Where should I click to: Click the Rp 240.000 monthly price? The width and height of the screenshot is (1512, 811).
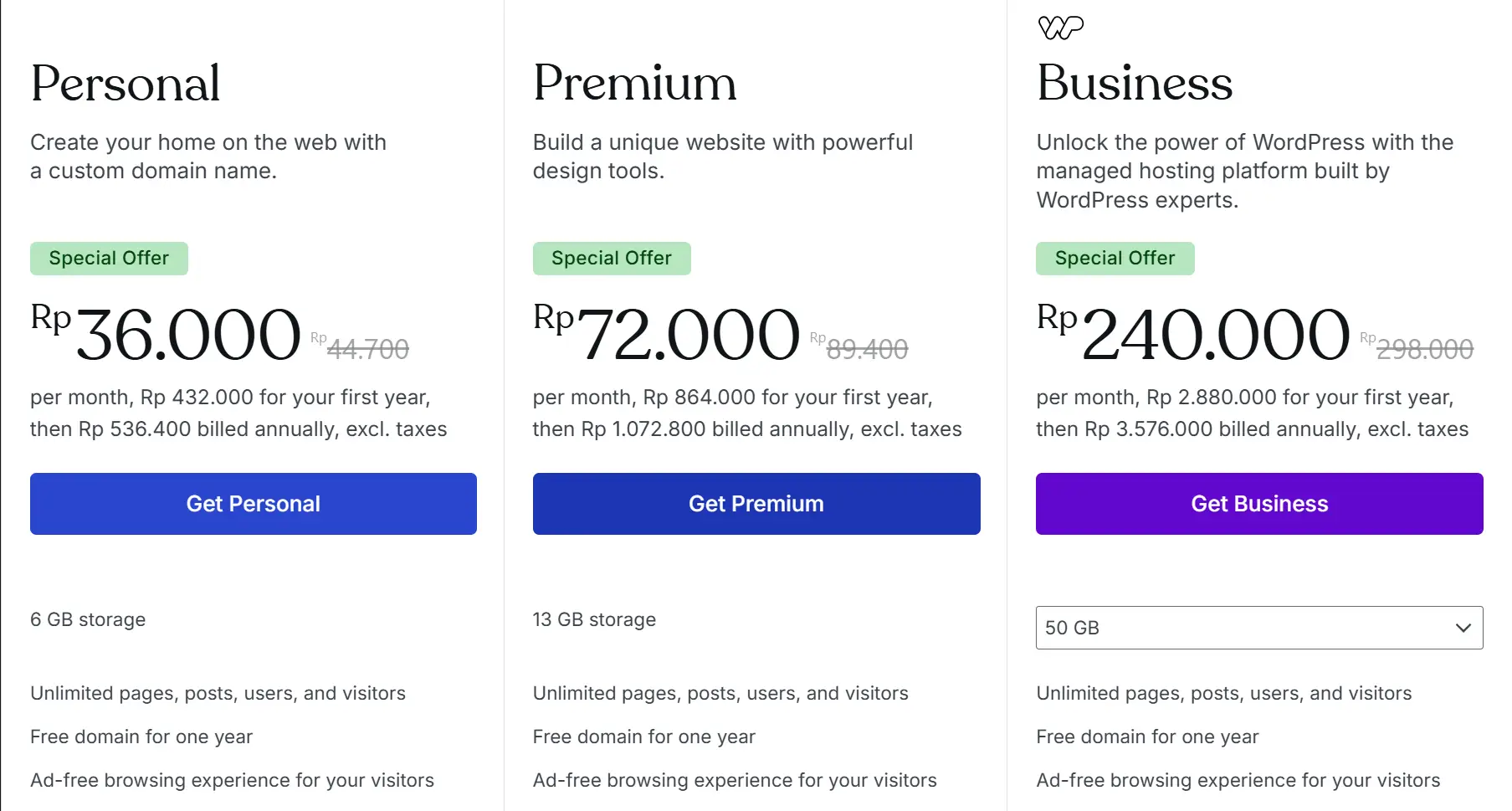click(x=1215, y=335)
